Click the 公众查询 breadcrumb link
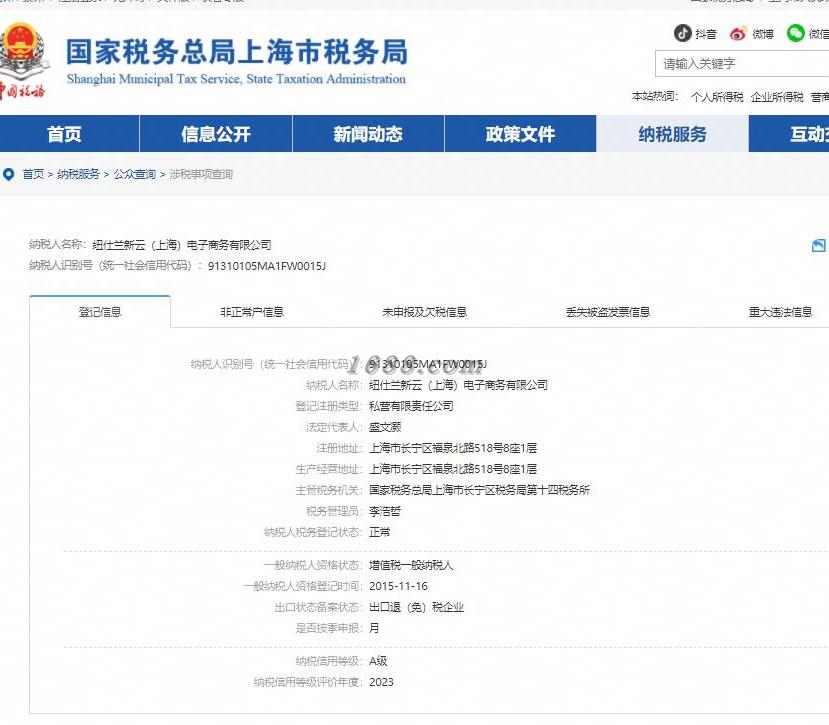Screen dimensions: 829x725 click(x=134, y=174)
